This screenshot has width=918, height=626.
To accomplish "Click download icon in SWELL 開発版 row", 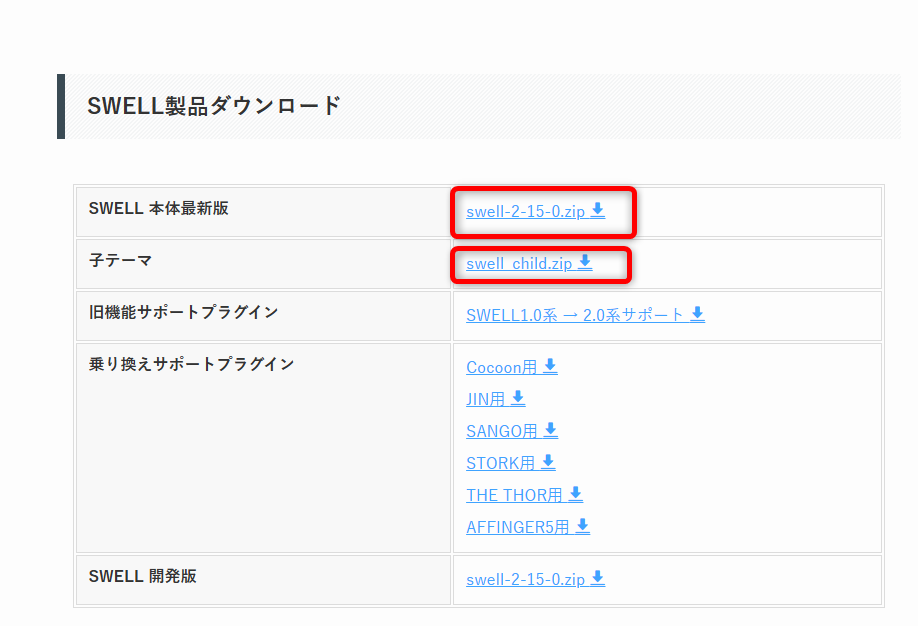I will click(598, 577).
